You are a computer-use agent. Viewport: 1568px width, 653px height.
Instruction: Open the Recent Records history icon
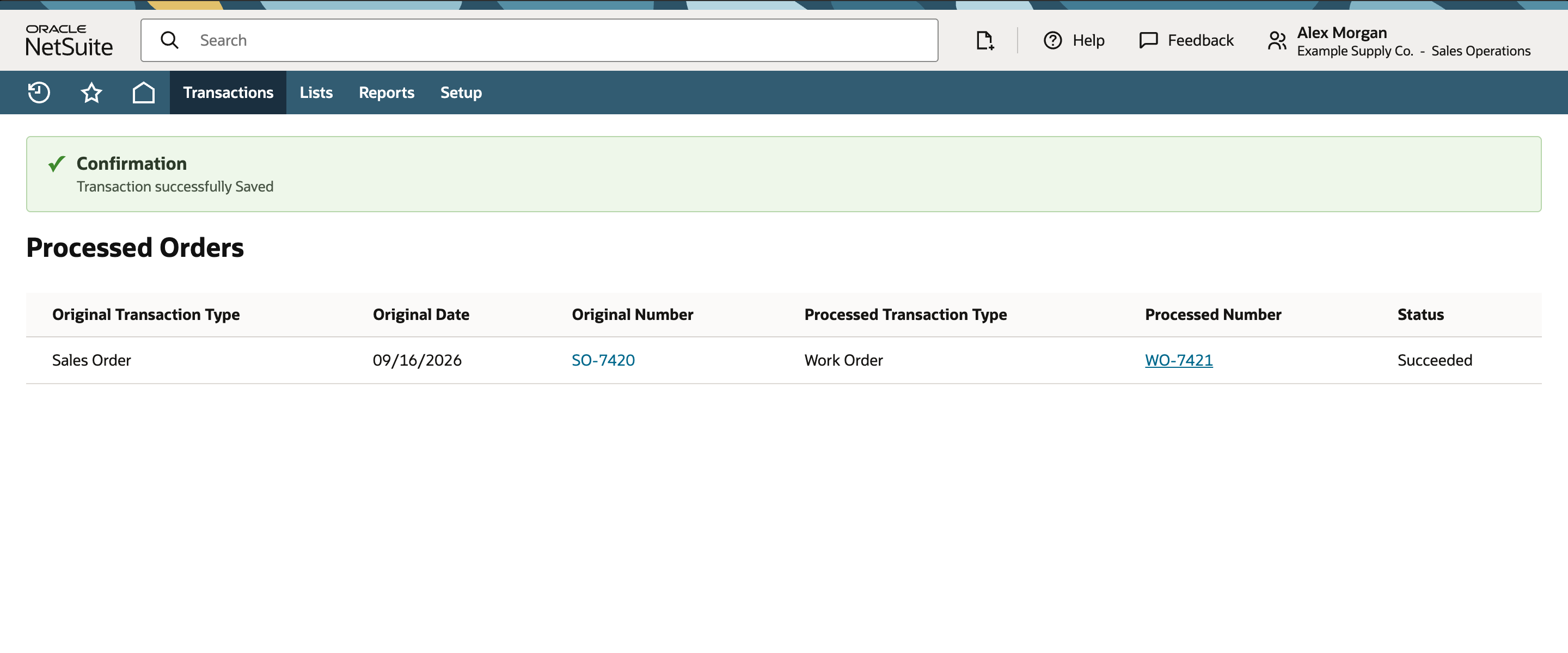pos(39,93)
